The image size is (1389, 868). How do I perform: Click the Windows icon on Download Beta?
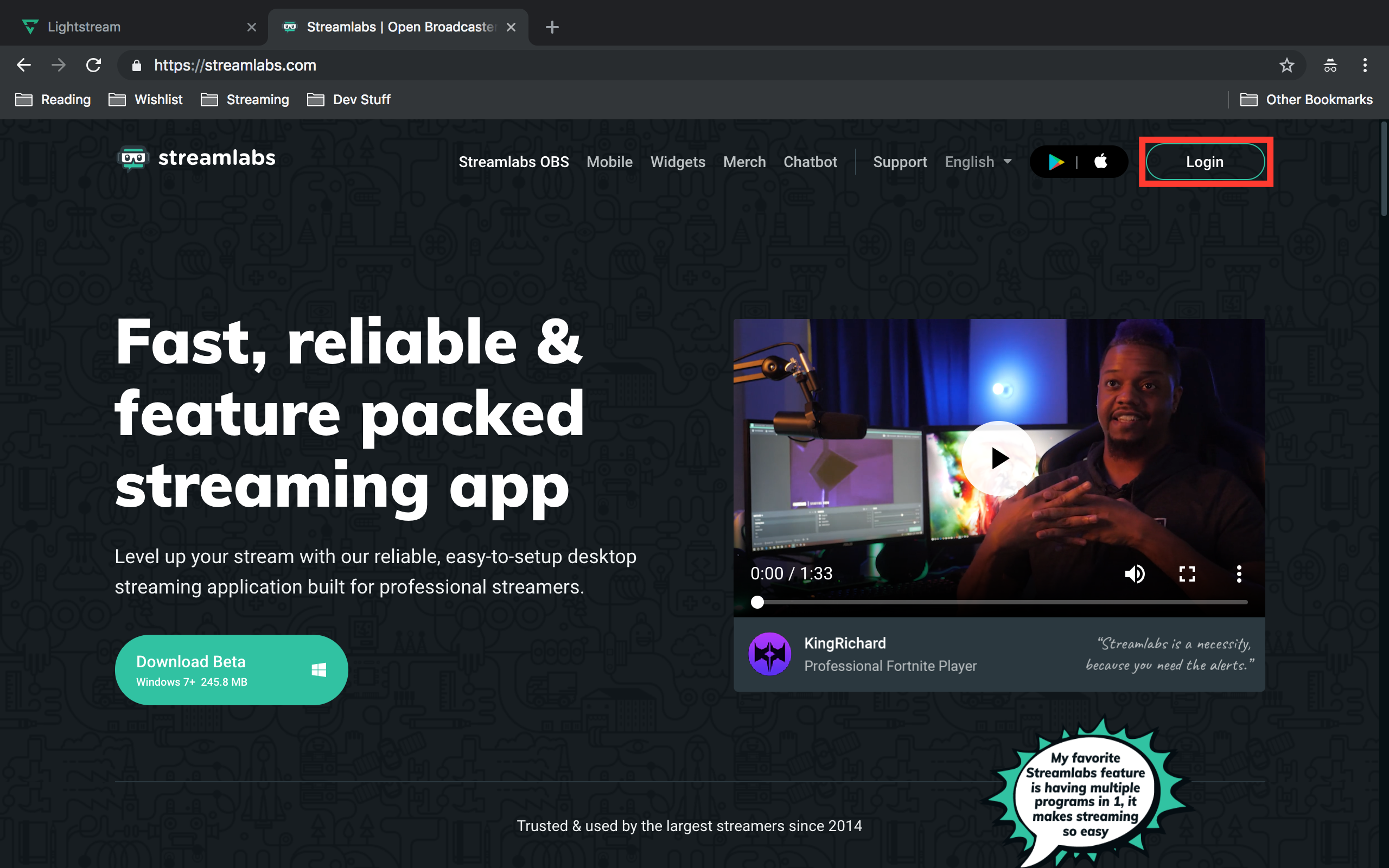tap(319, 669)
